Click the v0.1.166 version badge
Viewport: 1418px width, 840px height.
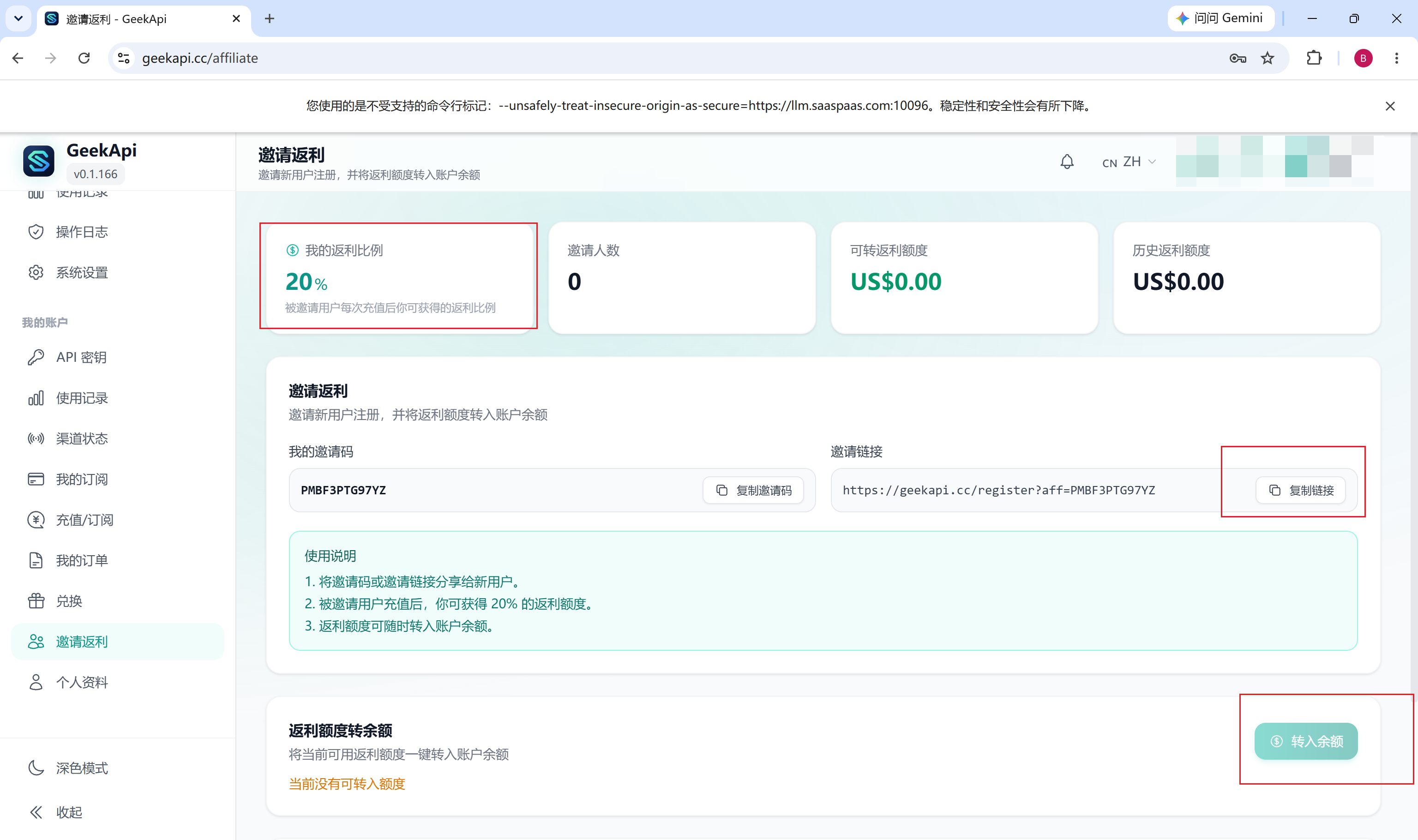point(96,174)
